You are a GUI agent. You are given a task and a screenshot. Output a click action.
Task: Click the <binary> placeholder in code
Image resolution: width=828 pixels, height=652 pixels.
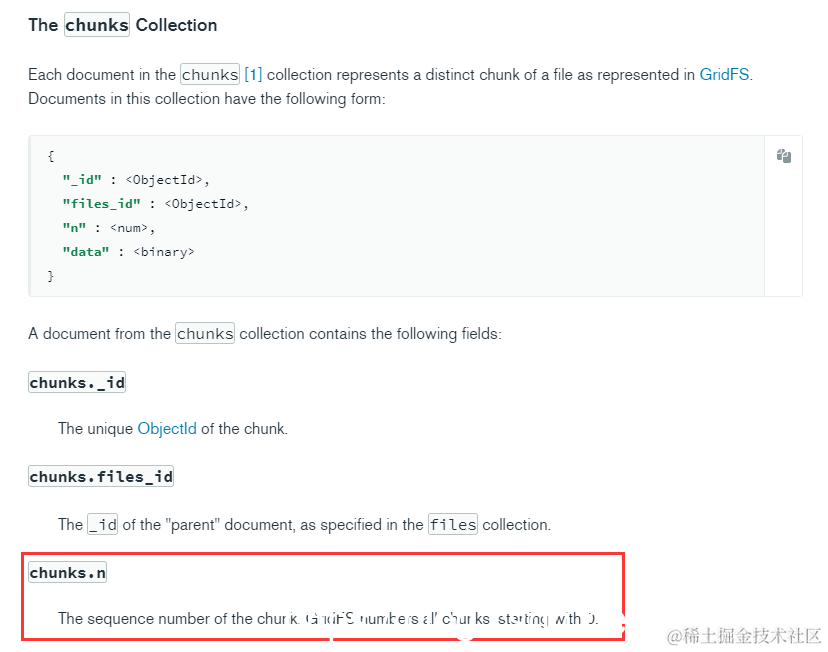(164, 252)
